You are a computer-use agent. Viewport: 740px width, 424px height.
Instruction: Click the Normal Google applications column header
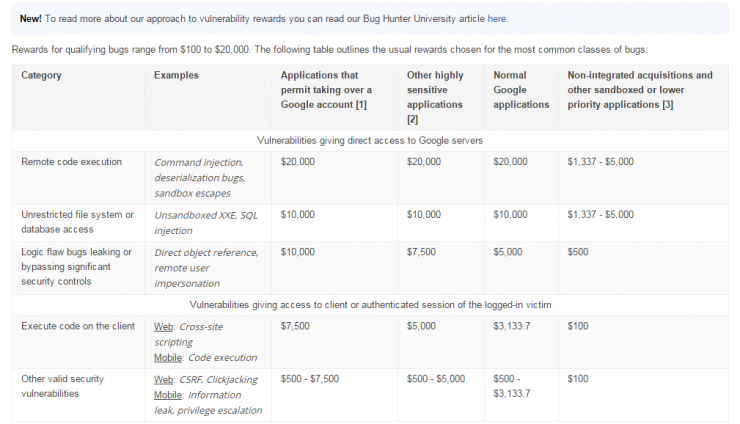pos(521,89)
